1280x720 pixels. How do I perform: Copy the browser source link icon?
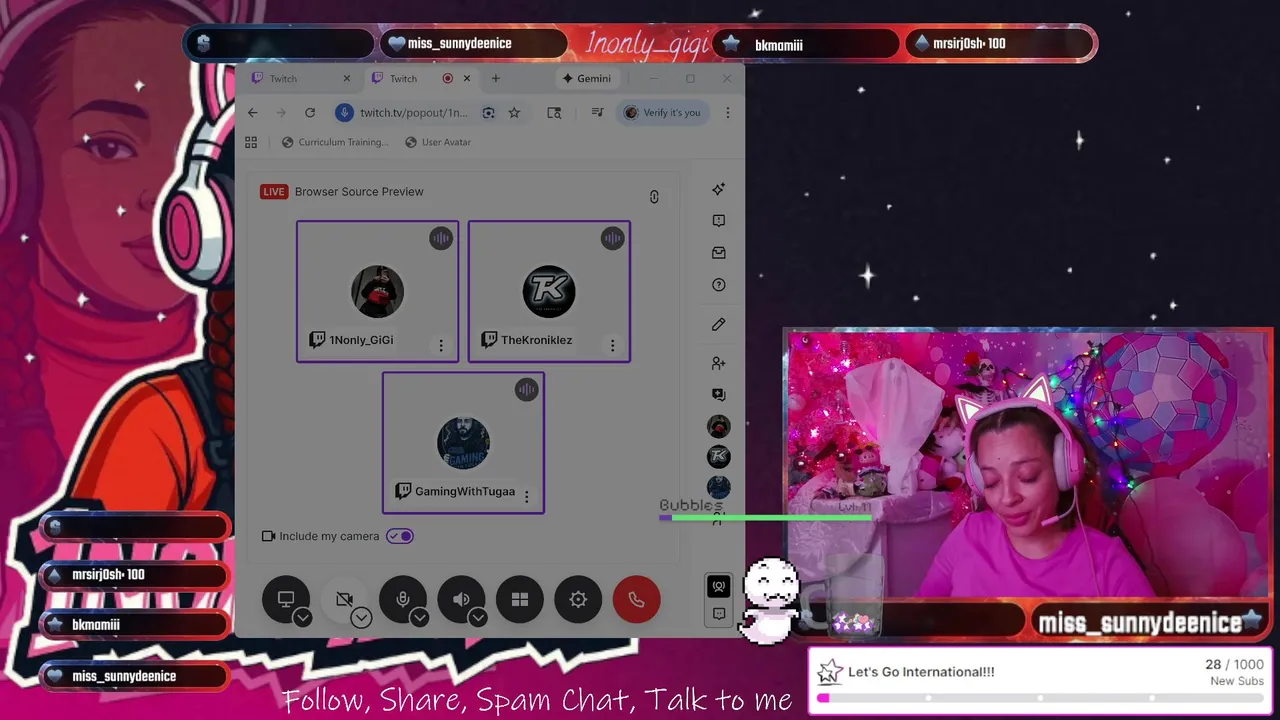pyautogui.click(x=654, y=197)
